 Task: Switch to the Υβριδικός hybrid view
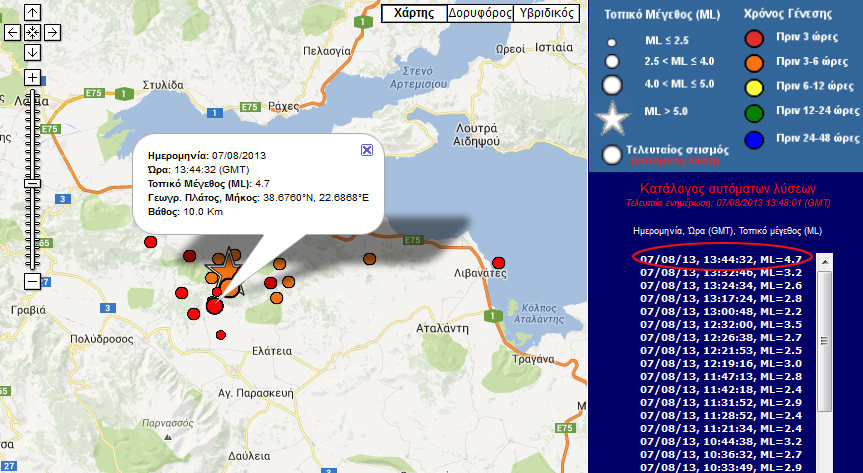[x=546, y=13]
